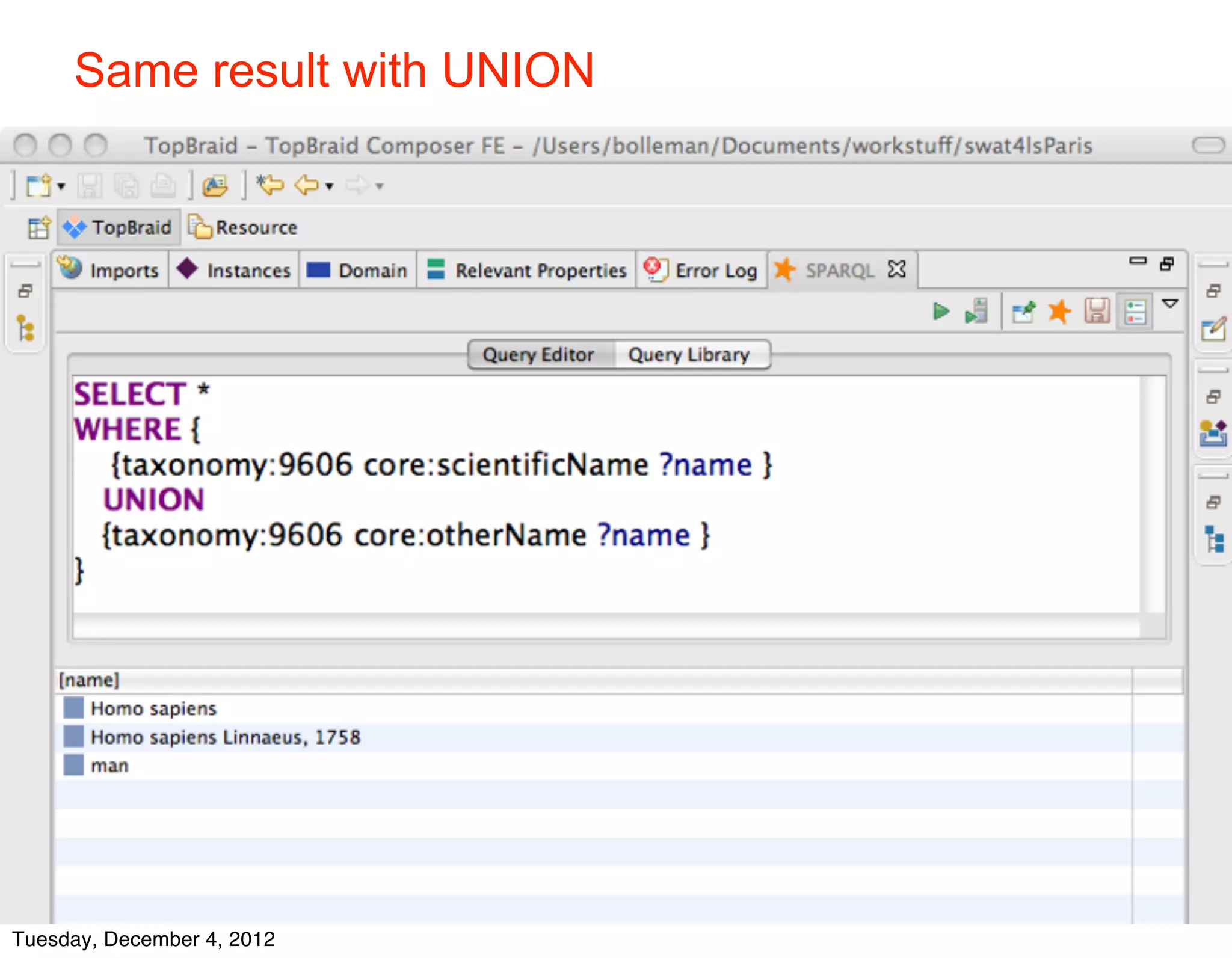1232x958 pixels.
Task: Open the Instances tab
Action: pyautogui.click(x=234, y=270)
